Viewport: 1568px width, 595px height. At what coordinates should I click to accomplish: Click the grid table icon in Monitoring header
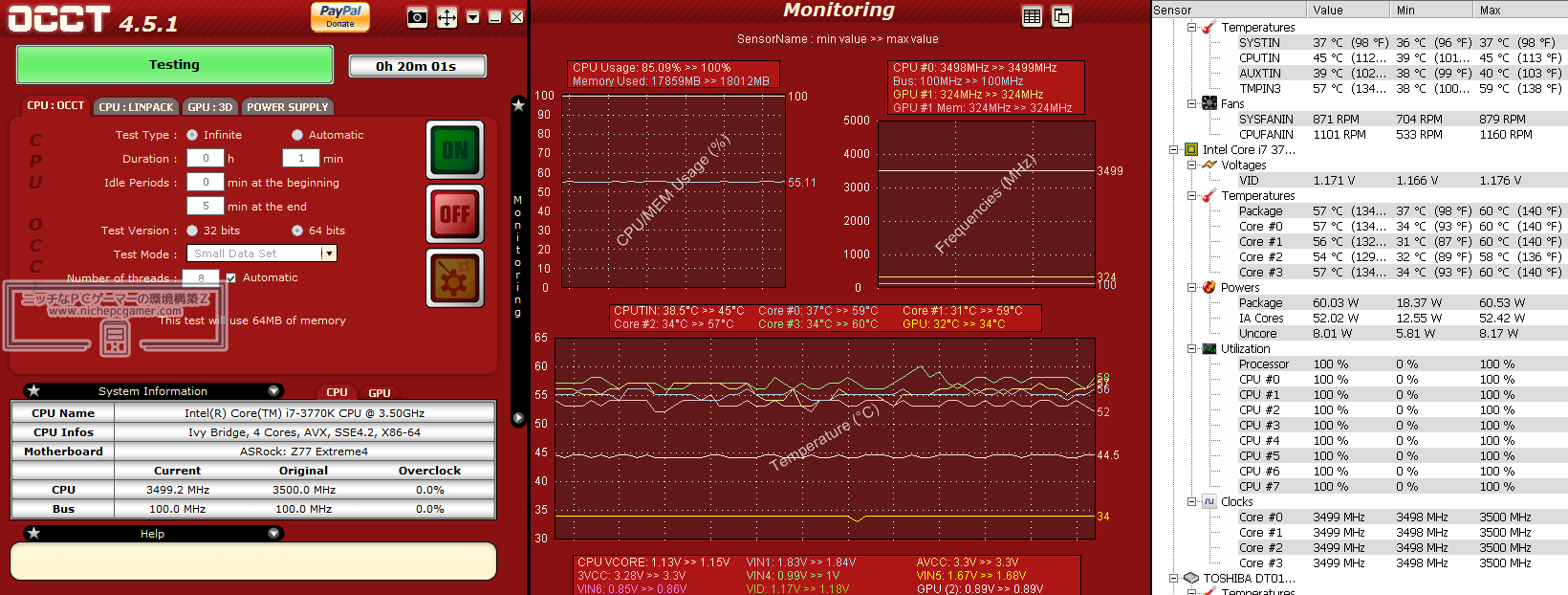click(1032, 16)
